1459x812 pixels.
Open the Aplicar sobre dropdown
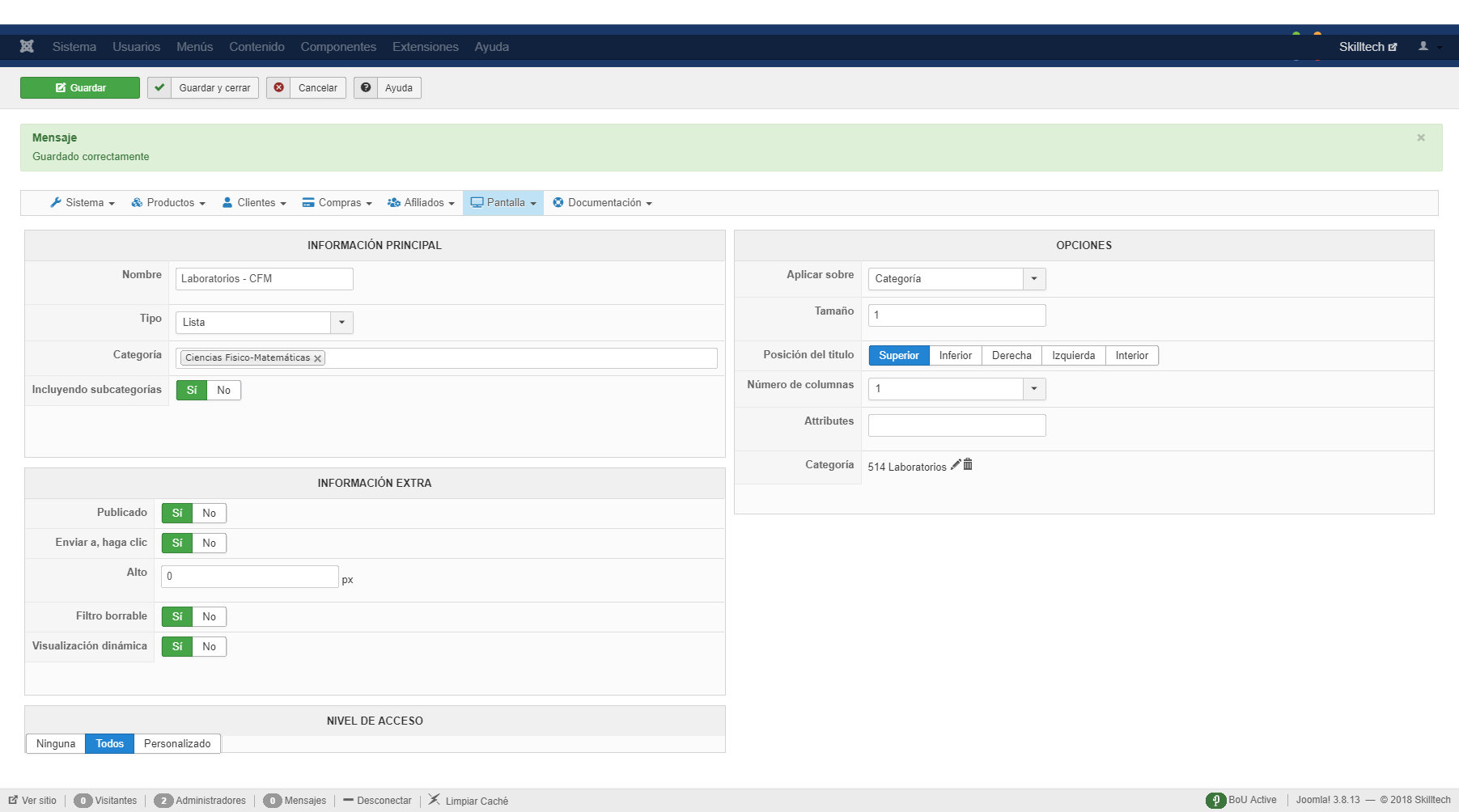point(957,278)
